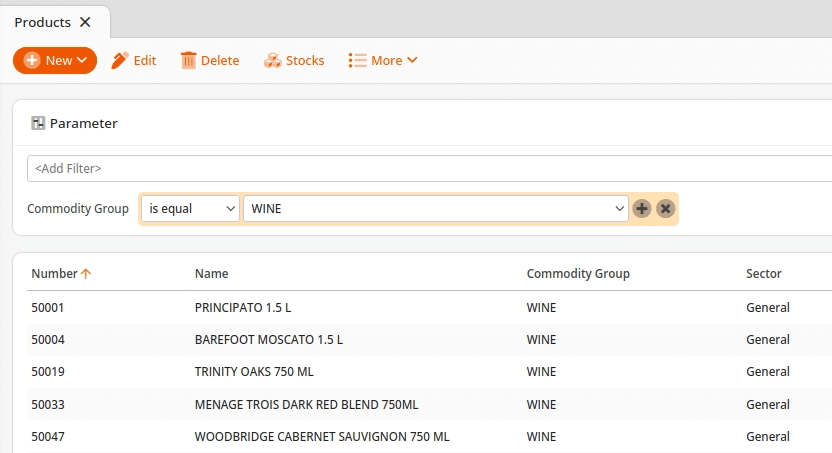Click the Delete trash icon
Screen dimensions: 832x453
tap(189, 60)
